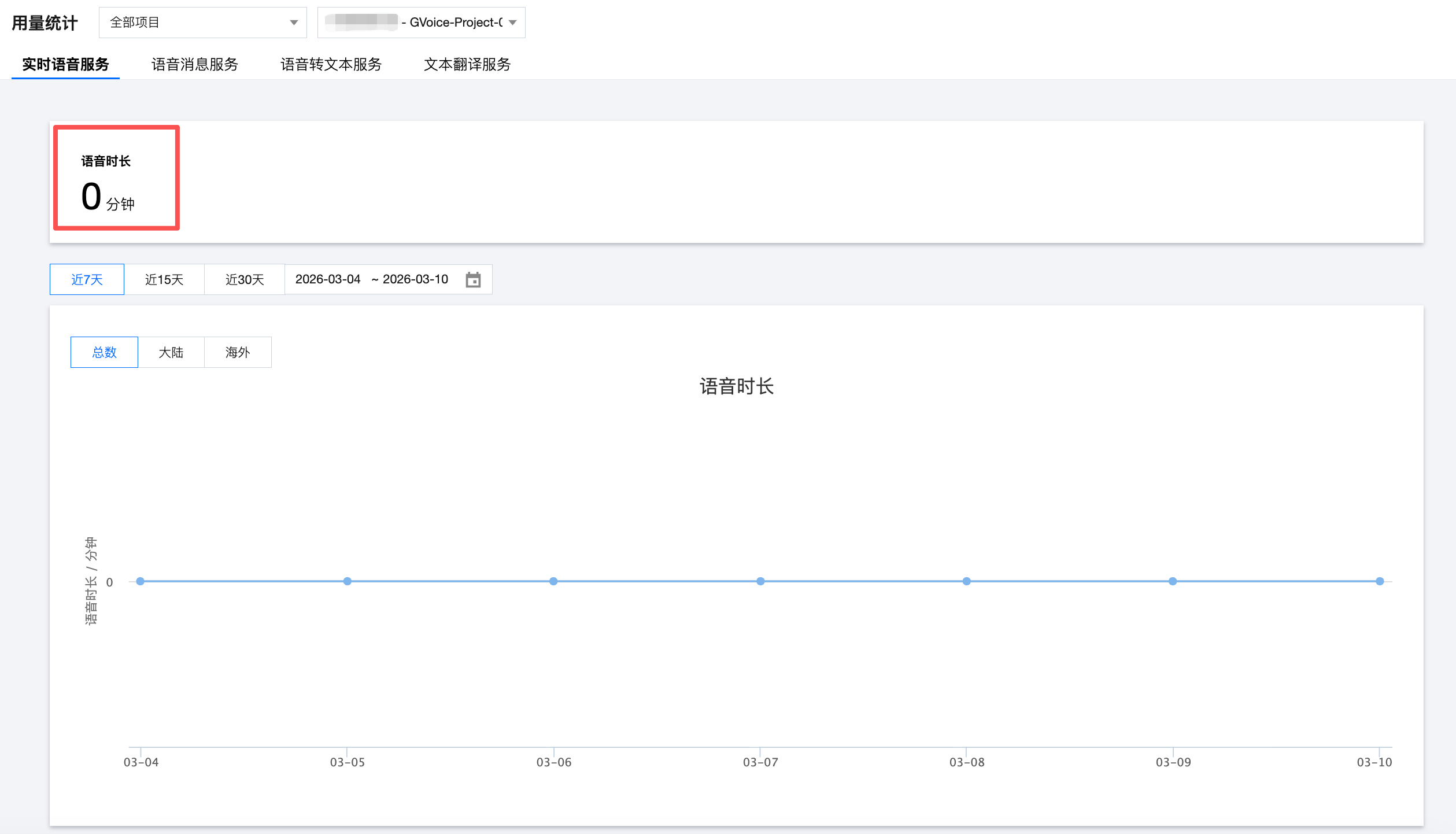Click the 语音时长 summary card
This screenshot has width=1456, height=834.
pos(116,178)
